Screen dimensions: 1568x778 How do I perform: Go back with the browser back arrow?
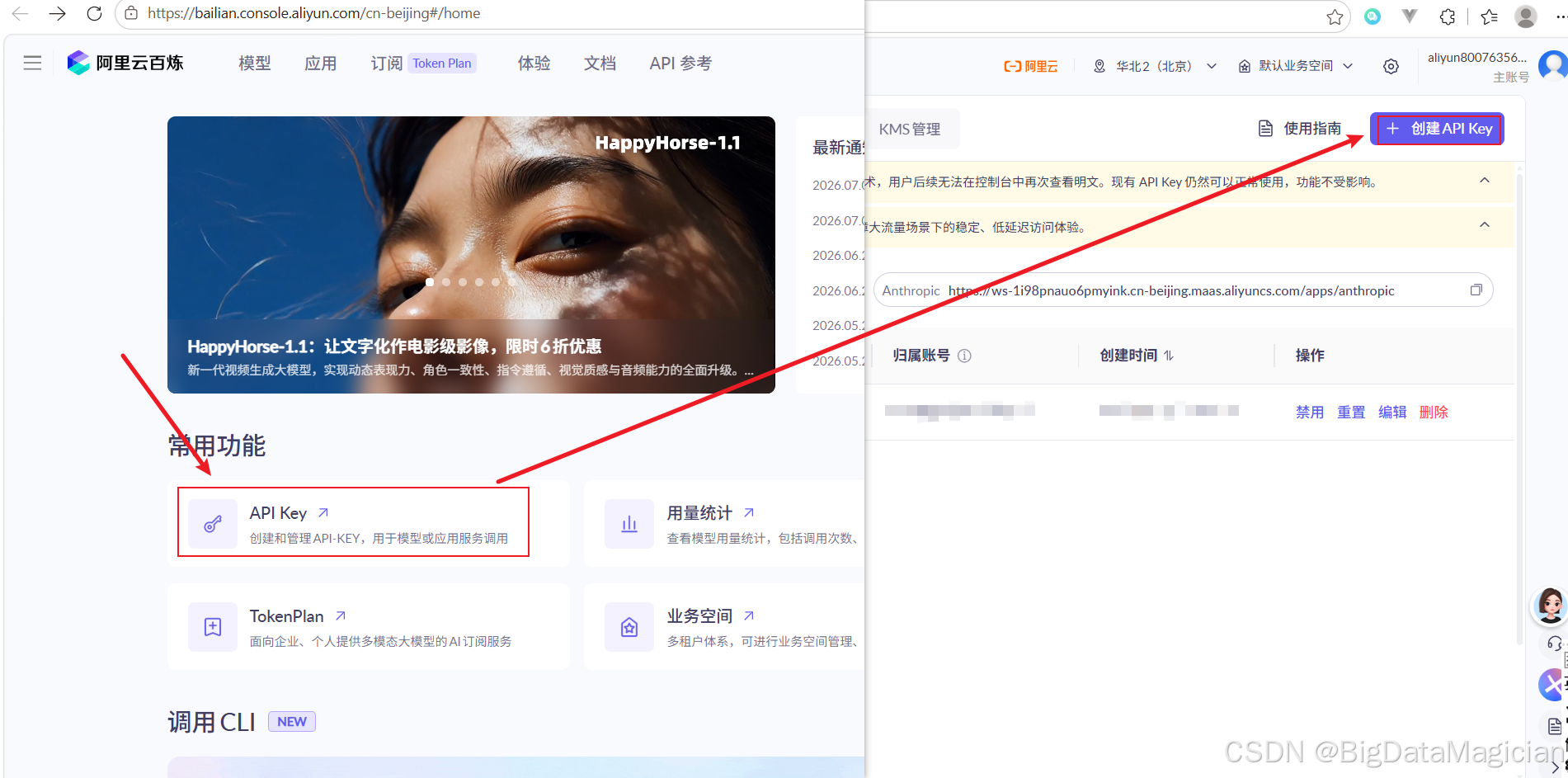(21, 13)
